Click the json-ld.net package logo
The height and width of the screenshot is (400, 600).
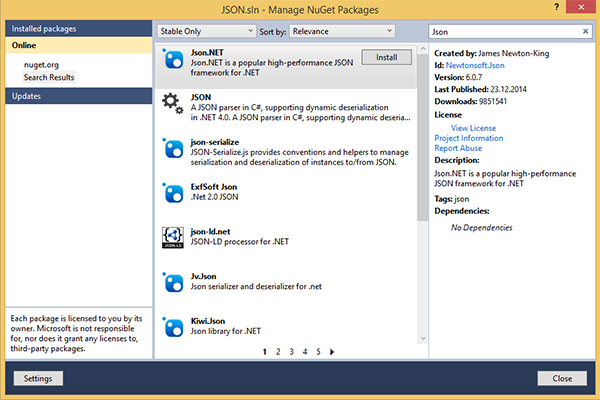pos(171,237)
